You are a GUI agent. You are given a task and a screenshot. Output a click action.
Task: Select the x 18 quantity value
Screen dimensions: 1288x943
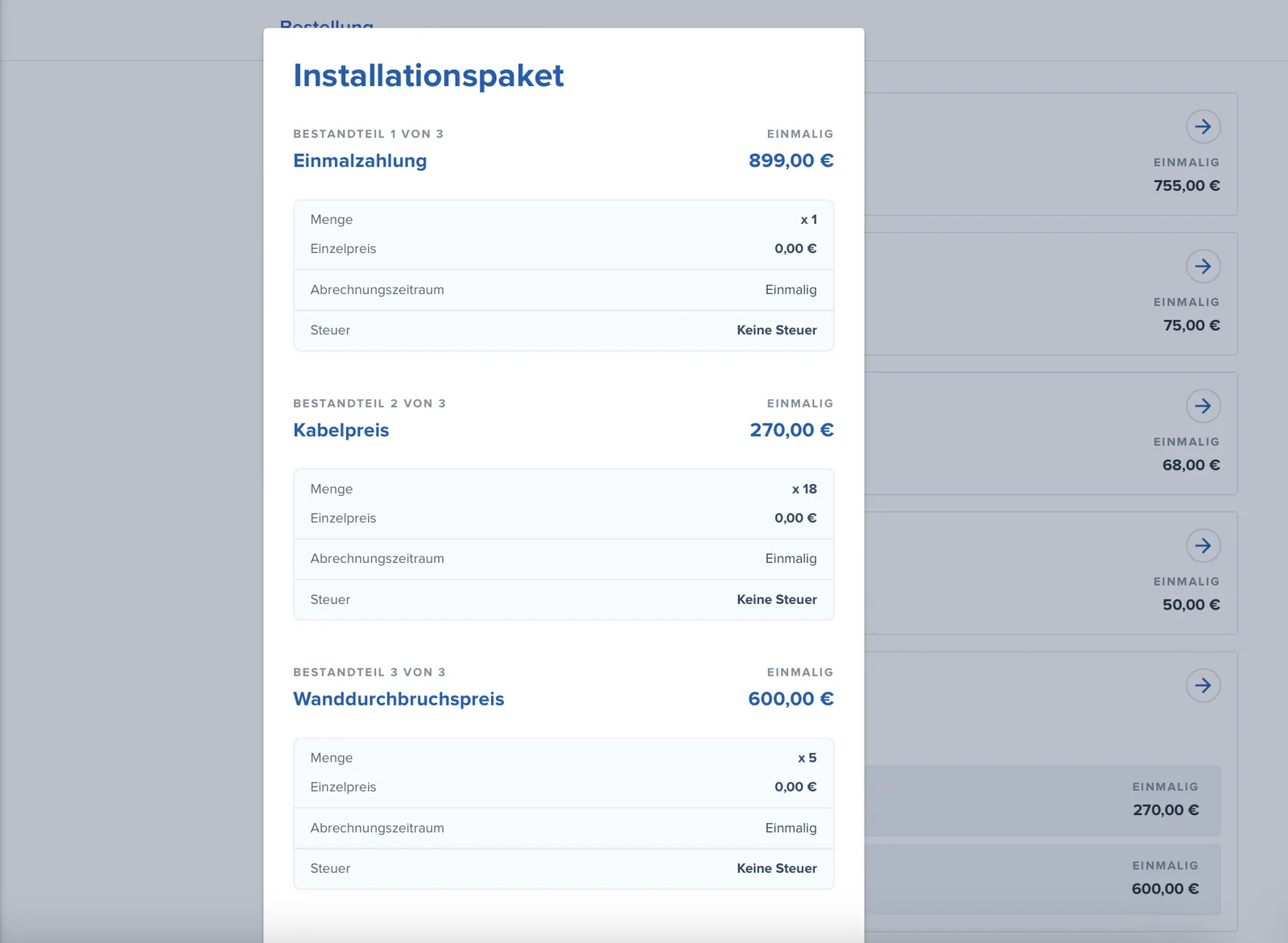coord(804,489)
